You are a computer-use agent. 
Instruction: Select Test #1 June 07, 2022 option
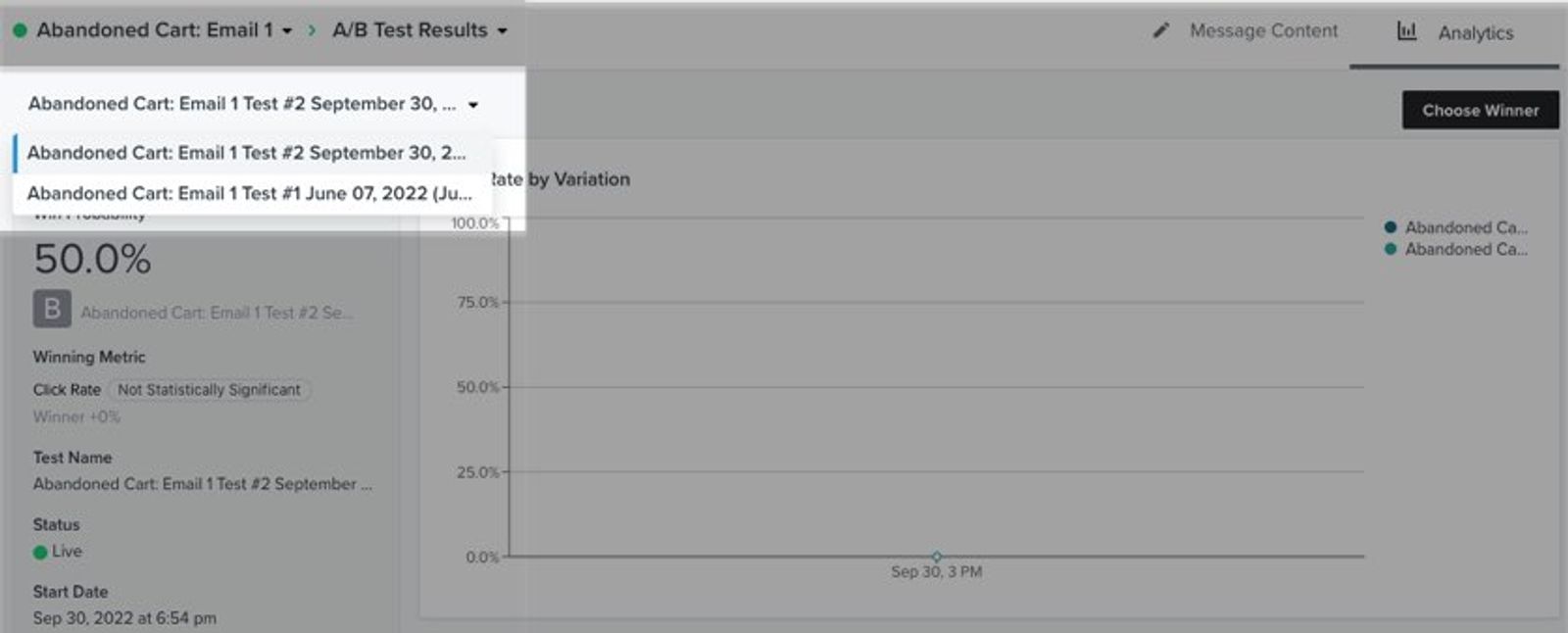[x=252, y=193]
